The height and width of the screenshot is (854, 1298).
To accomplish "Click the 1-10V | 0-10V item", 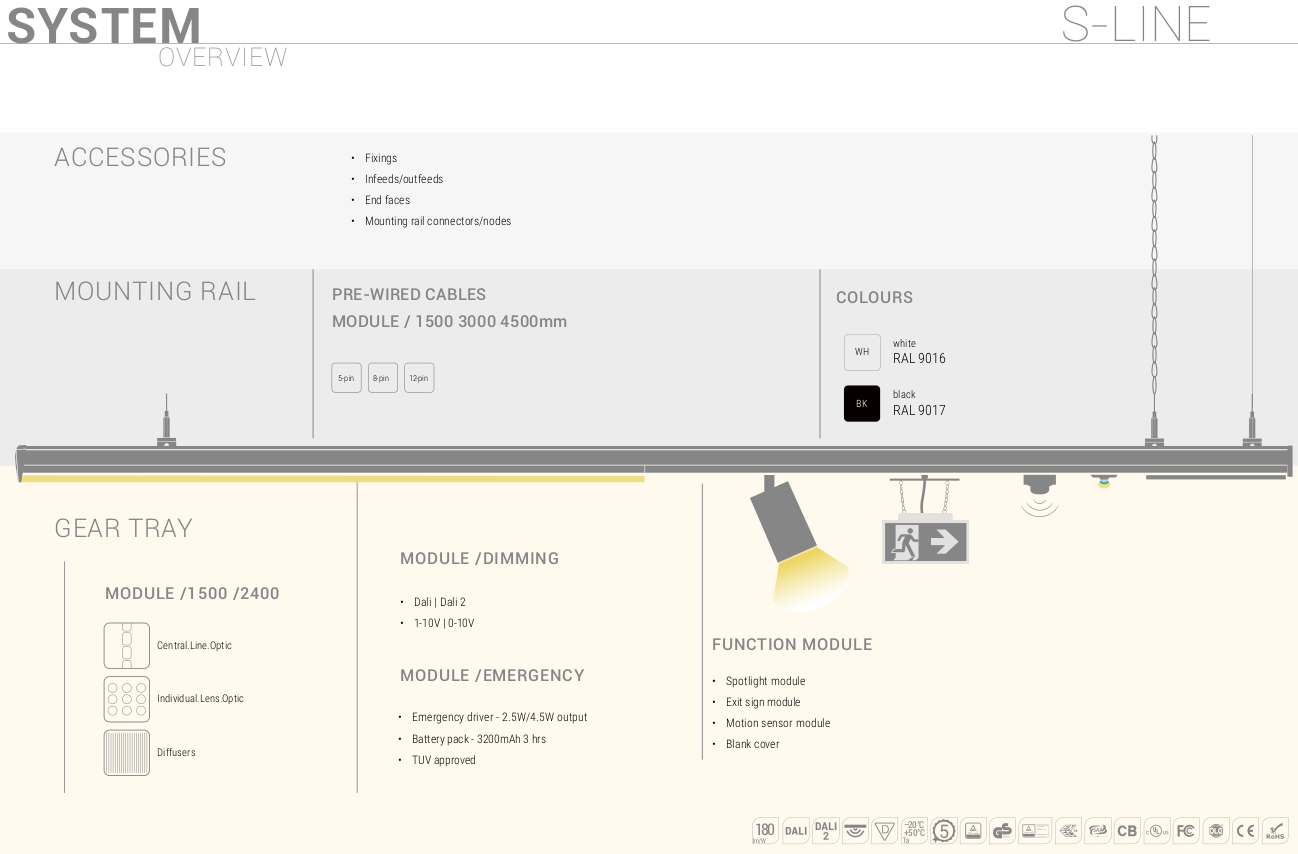I will click(x=444, y=623).
